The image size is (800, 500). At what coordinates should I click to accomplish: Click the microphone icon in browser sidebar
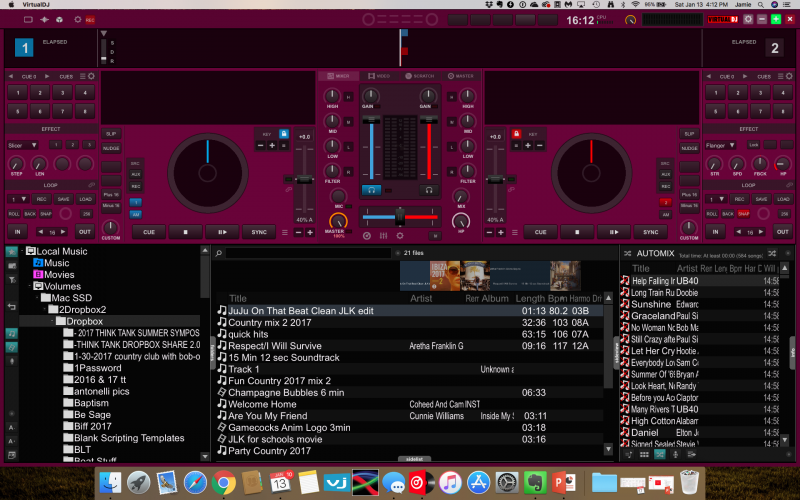[11, 361]
